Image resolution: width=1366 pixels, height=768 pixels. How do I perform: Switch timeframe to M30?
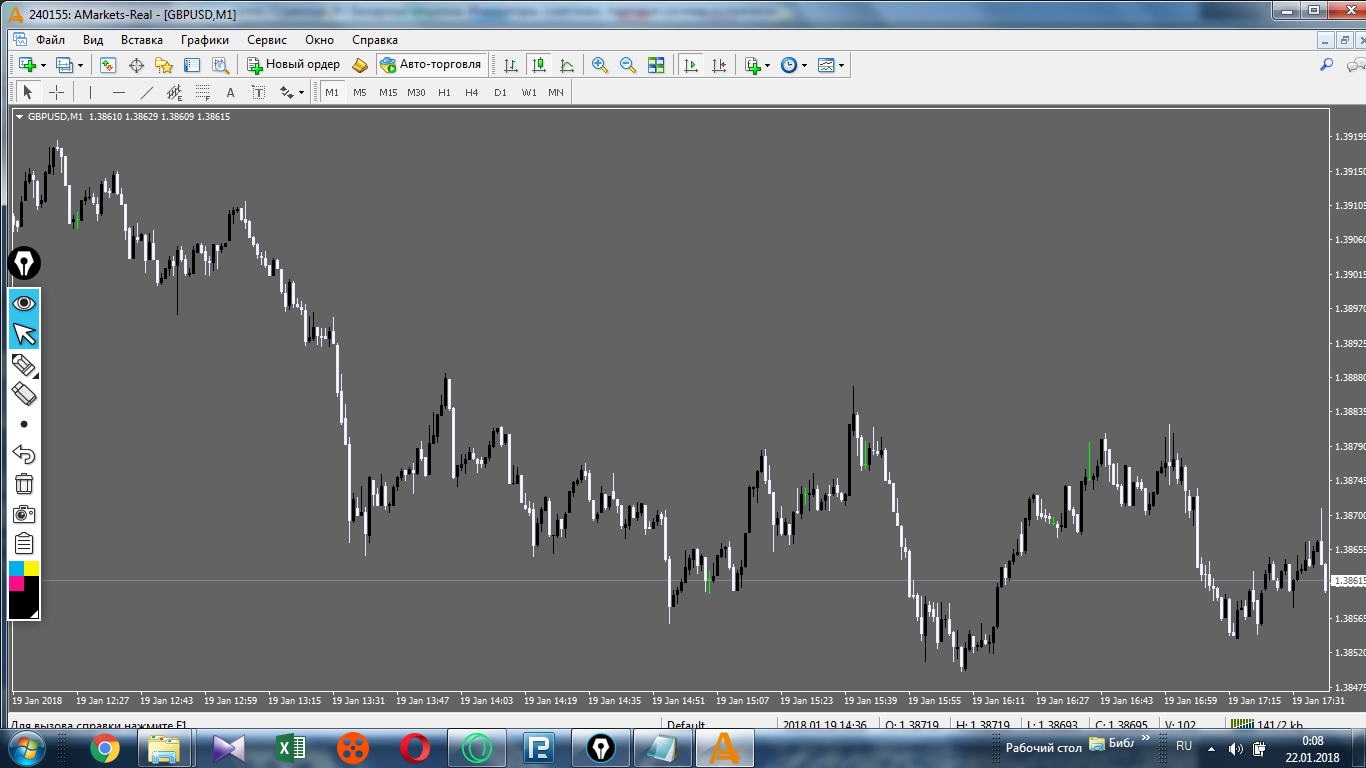click(x=416, y=92)
